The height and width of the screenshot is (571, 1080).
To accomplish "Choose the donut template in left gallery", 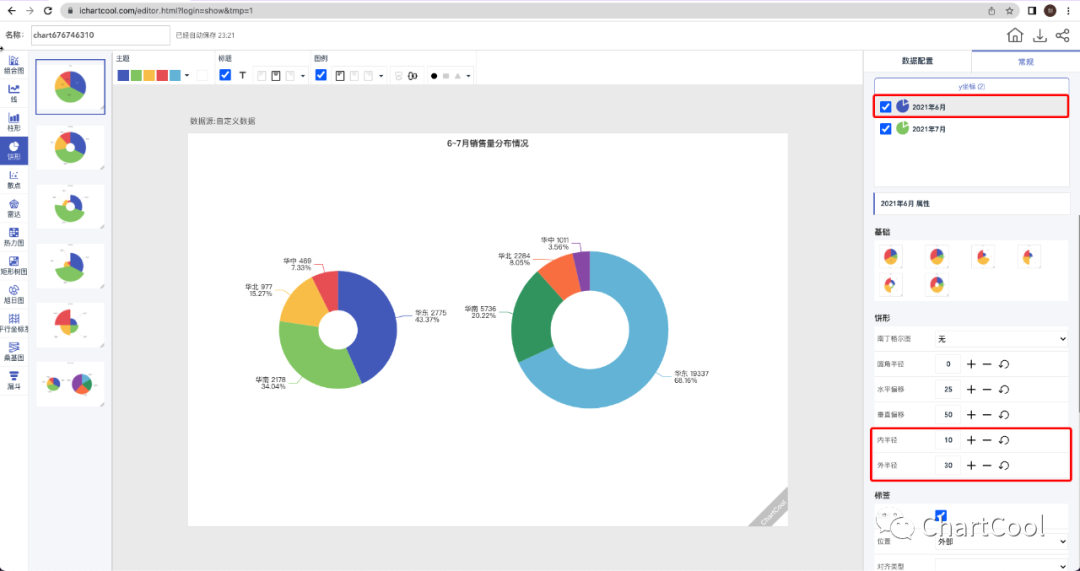I will point(70,147).
